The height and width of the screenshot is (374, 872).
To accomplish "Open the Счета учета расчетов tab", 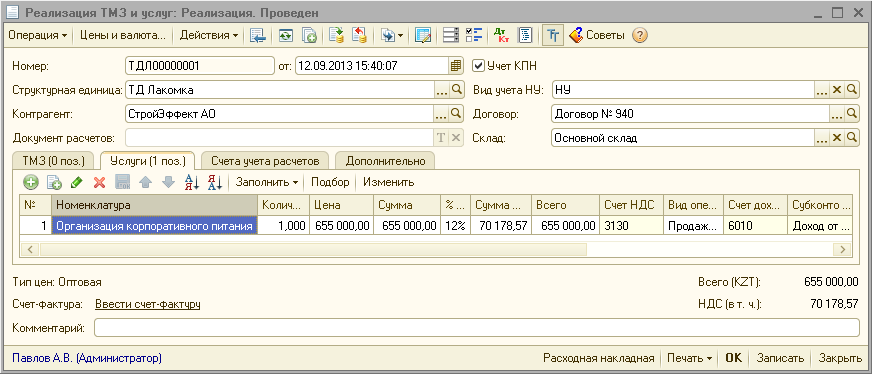I will (x=265, y=161).
